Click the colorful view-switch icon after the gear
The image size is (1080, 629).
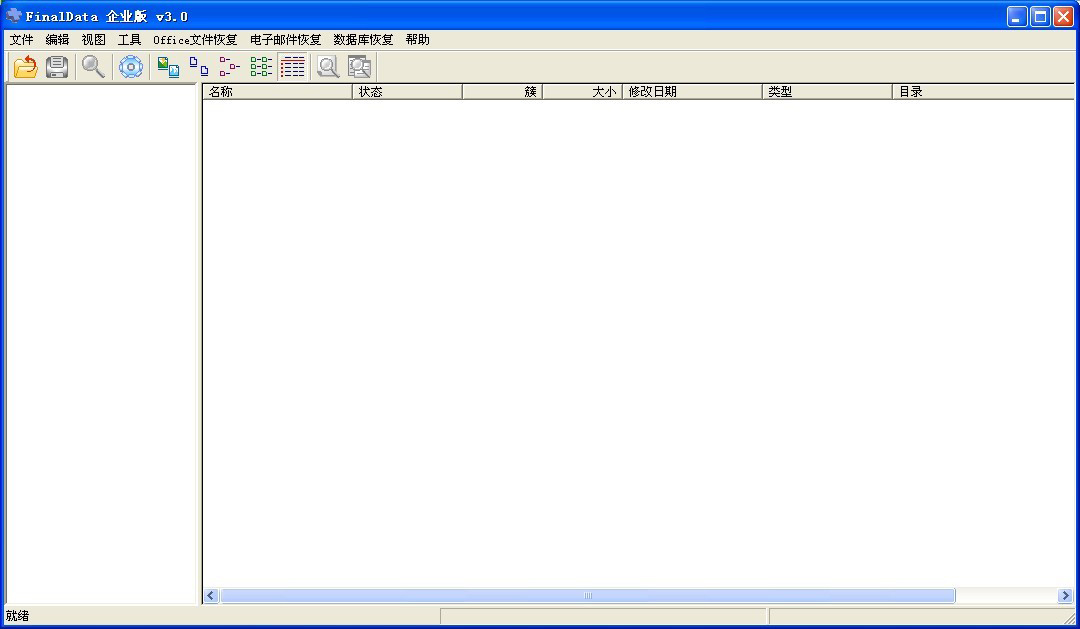(x=167, y=67)
